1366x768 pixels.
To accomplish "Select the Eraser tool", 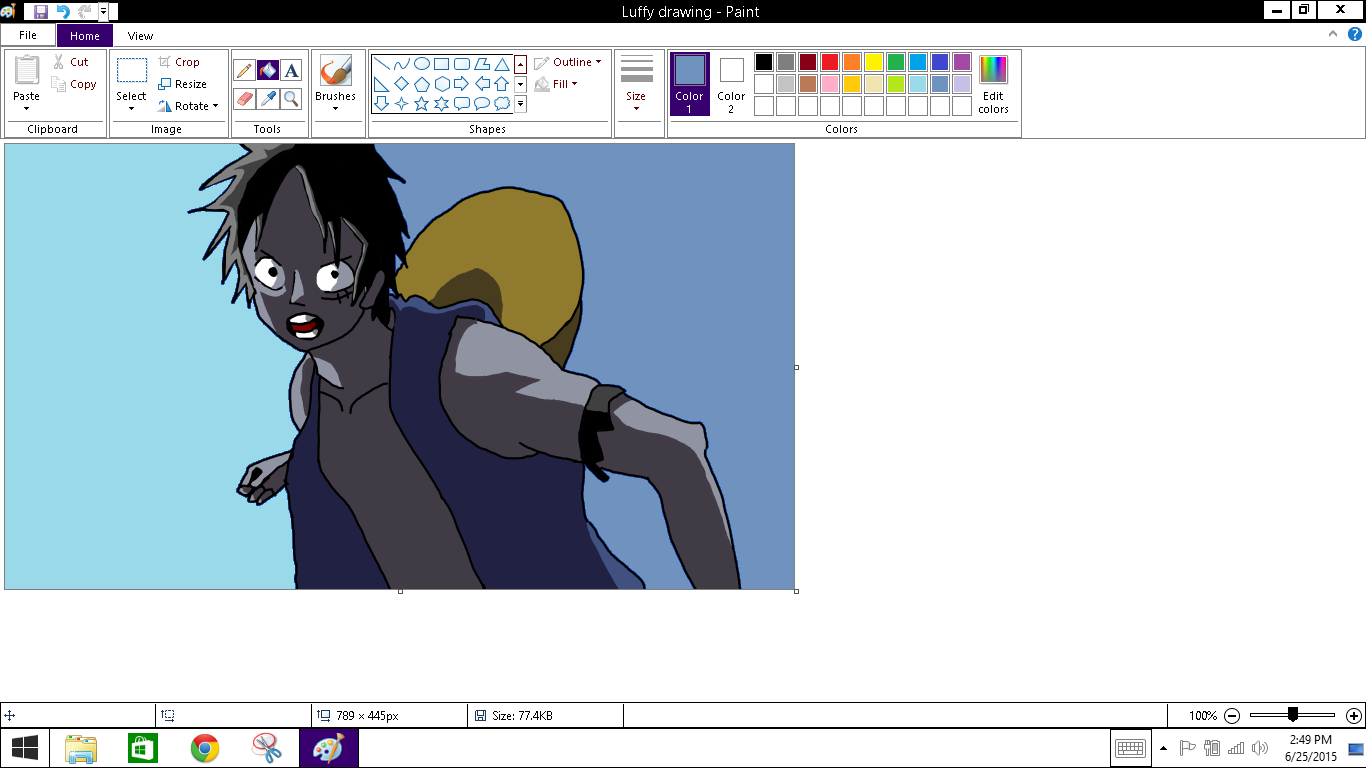I will click(x=244, y=98).
